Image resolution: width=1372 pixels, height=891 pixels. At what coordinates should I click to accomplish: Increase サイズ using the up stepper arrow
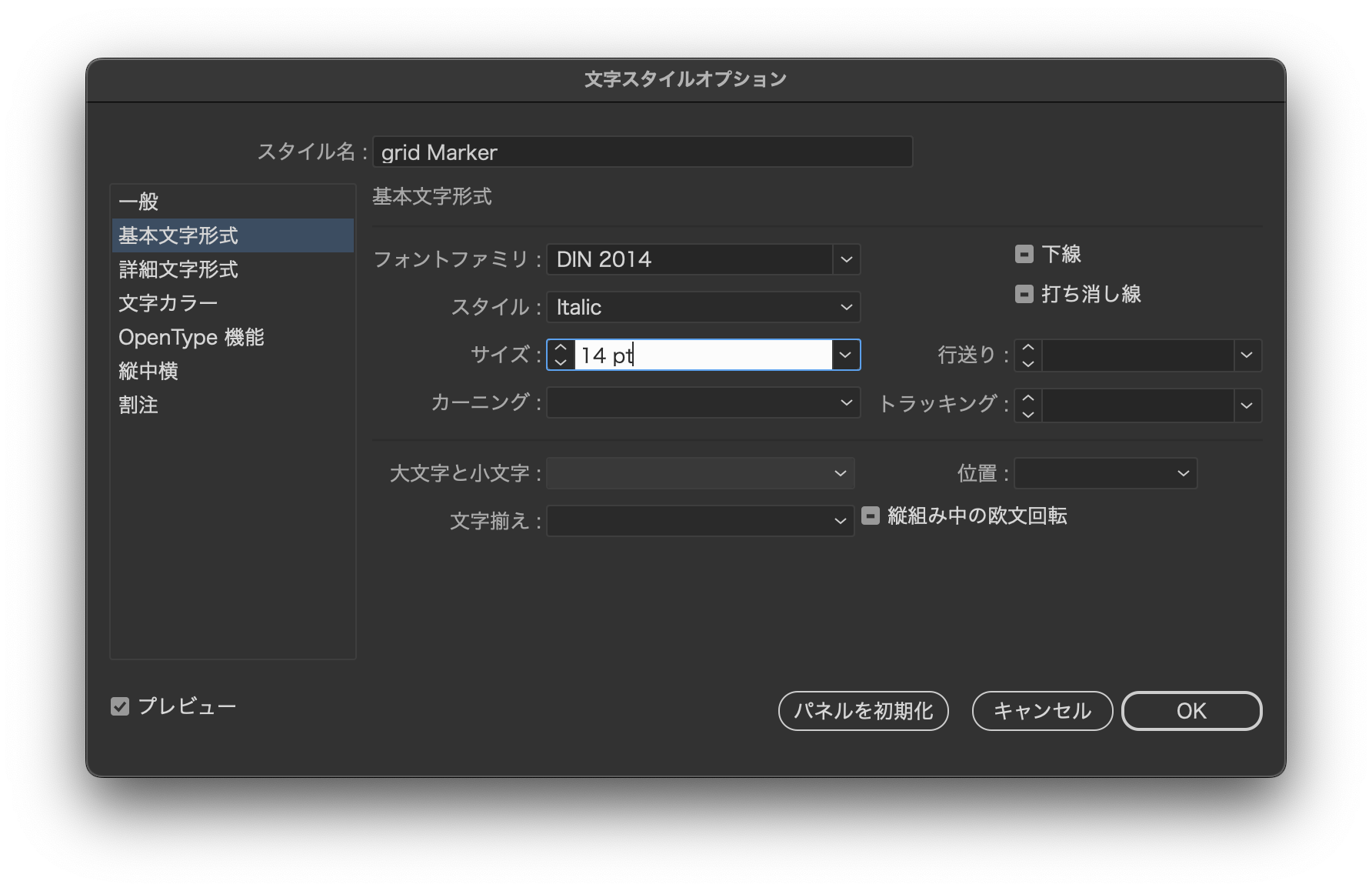(559, 349)
